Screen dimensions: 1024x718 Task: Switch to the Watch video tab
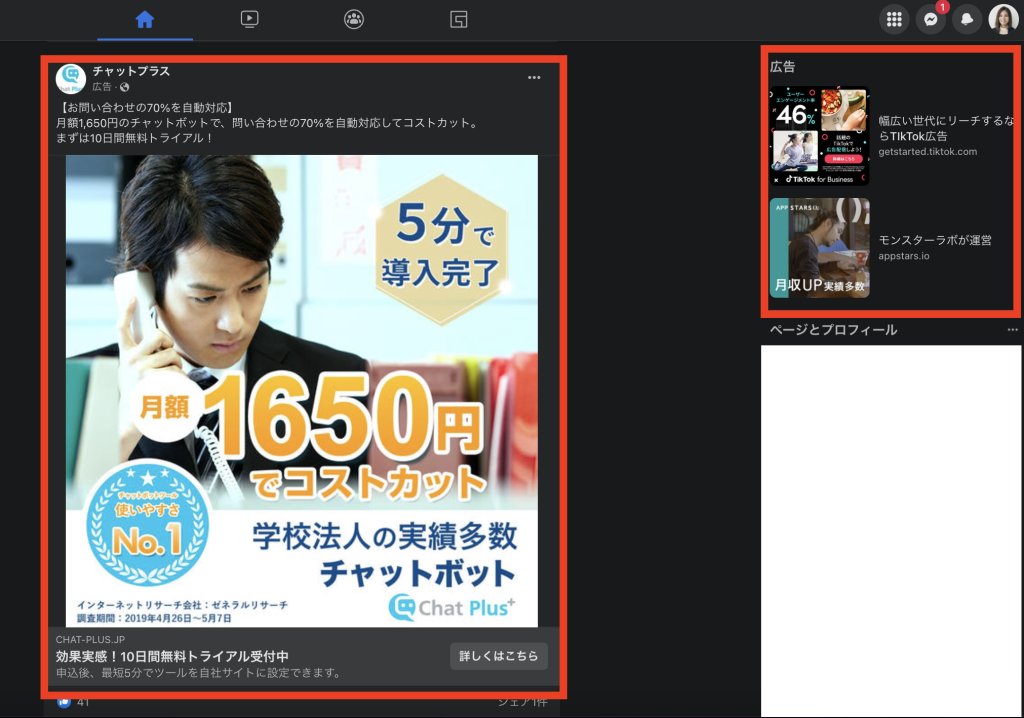[x=249, y=20]
